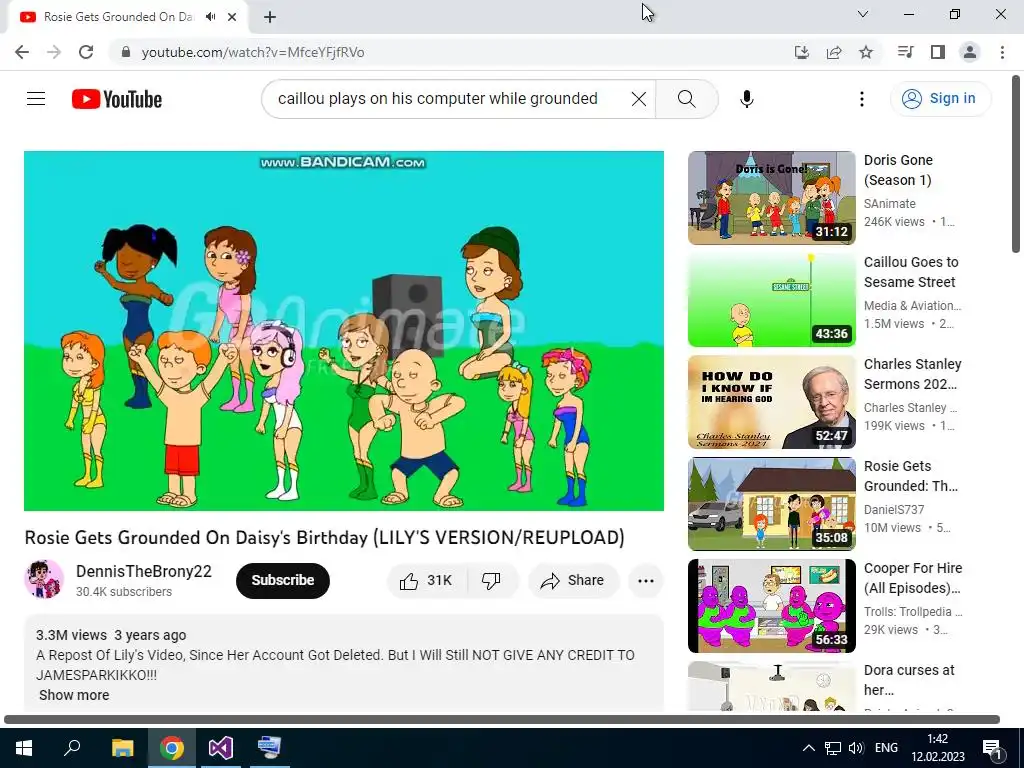The height and width of the screenshot is (768, 1024).
Task: Click Chrome forward button
Action: pyautogui.click(x=54, y=52)
